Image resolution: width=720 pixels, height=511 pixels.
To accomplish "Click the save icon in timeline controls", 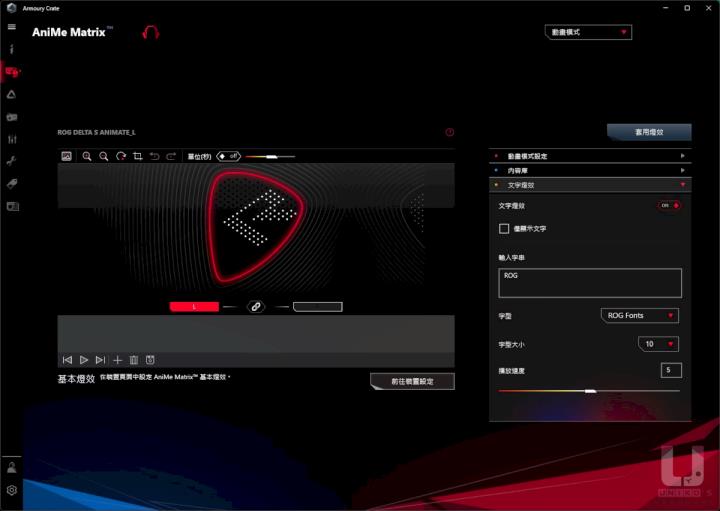I will click(150, 360).
